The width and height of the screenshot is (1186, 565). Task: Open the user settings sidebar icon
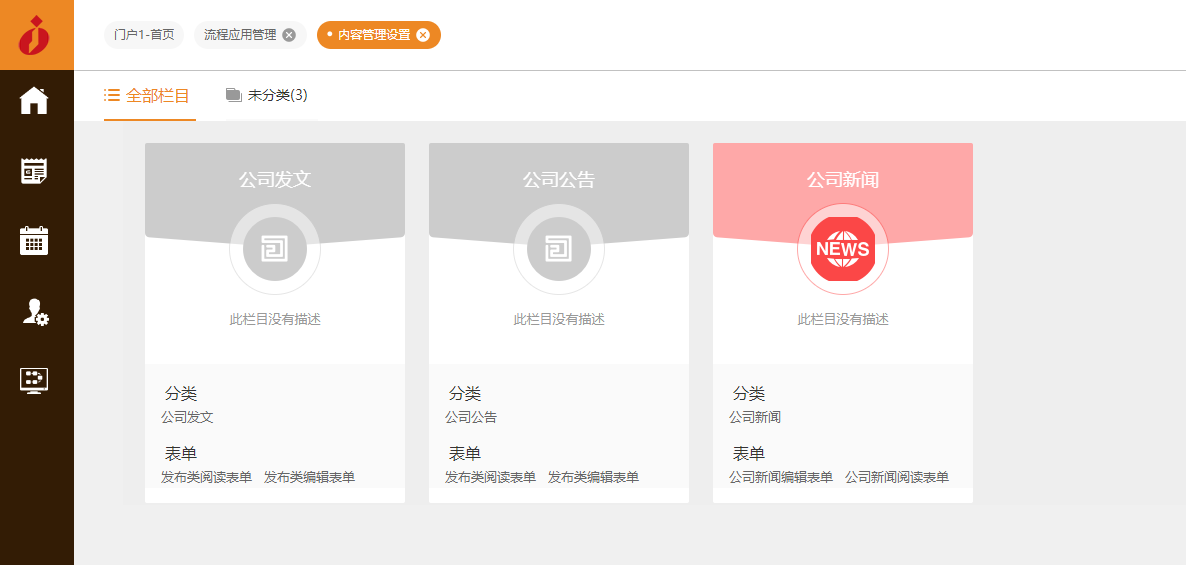36,312
